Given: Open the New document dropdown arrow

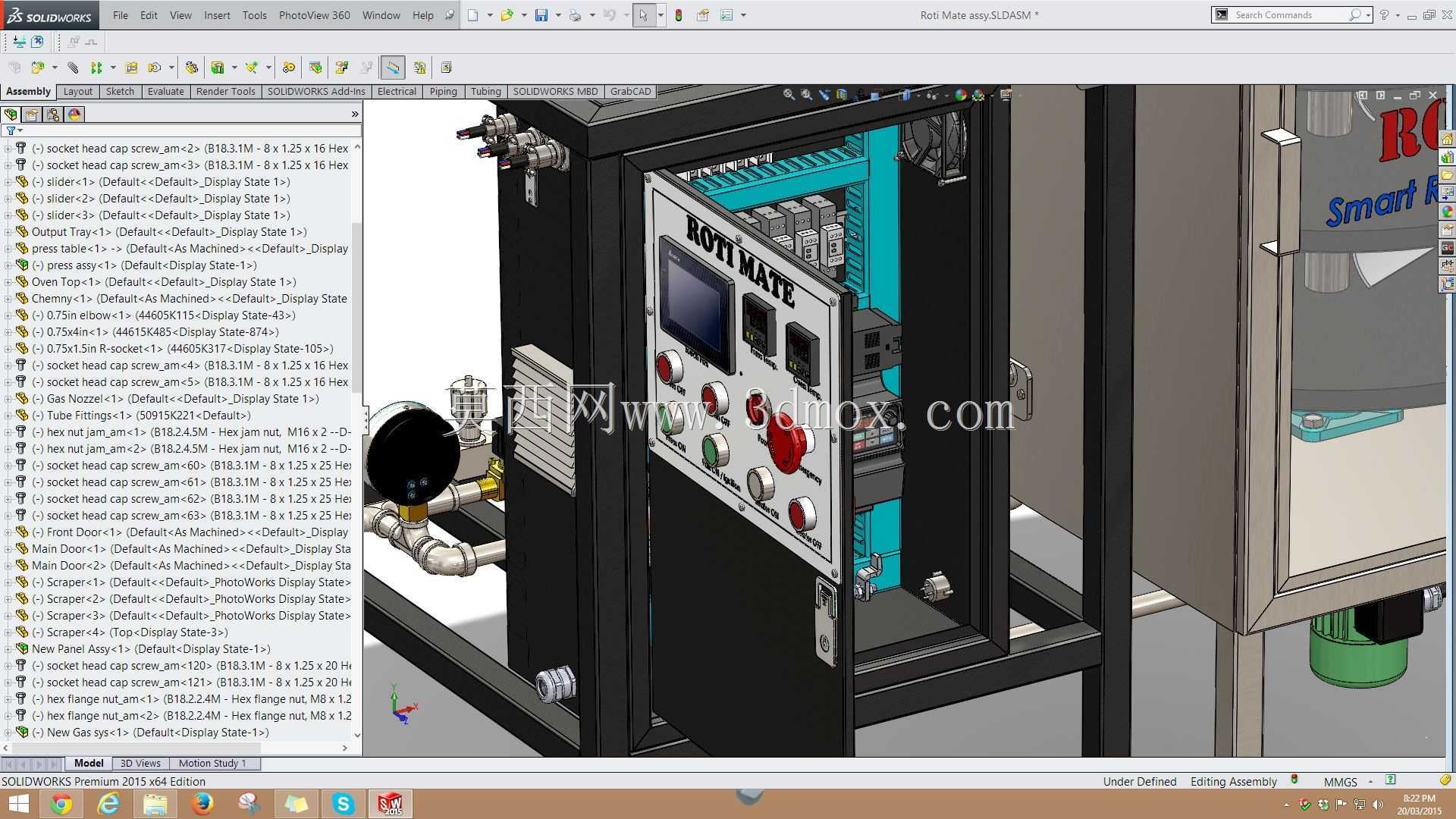Looking at the screenshot, I should point(489,15).
